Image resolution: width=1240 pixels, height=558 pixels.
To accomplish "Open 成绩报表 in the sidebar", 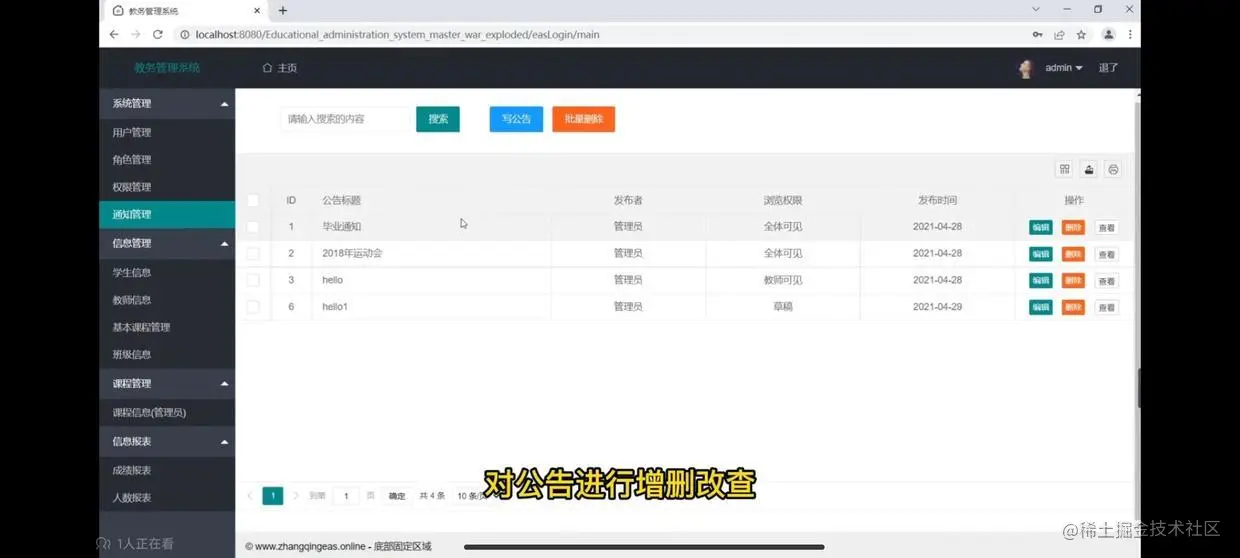I will pyautogui.click(x=167, y=470).
